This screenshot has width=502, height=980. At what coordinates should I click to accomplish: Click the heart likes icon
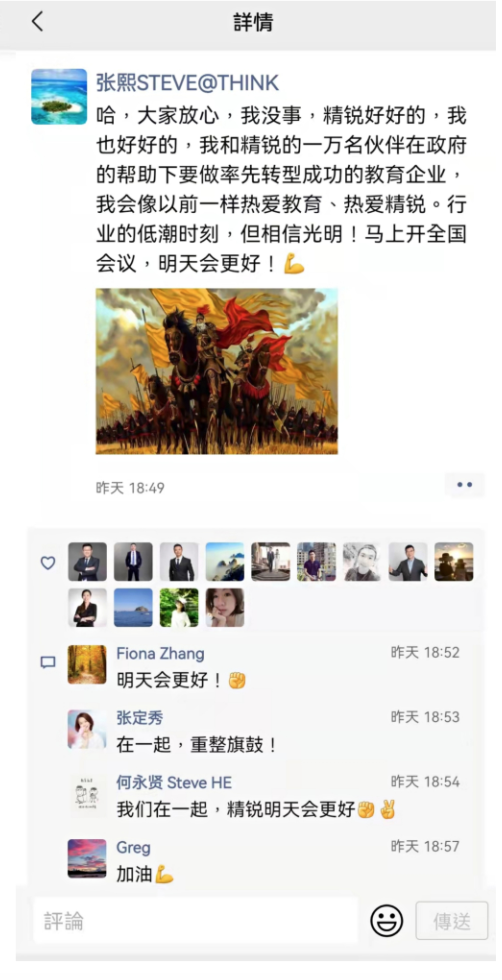click(48, 563)
